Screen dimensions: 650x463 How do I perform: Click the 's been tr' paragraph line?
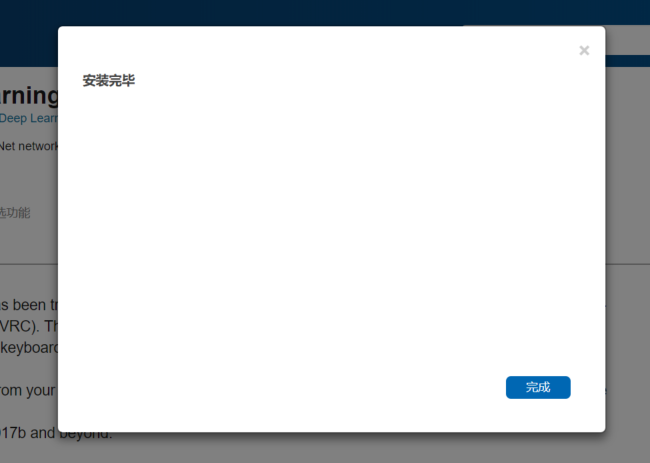click(29, 305)
